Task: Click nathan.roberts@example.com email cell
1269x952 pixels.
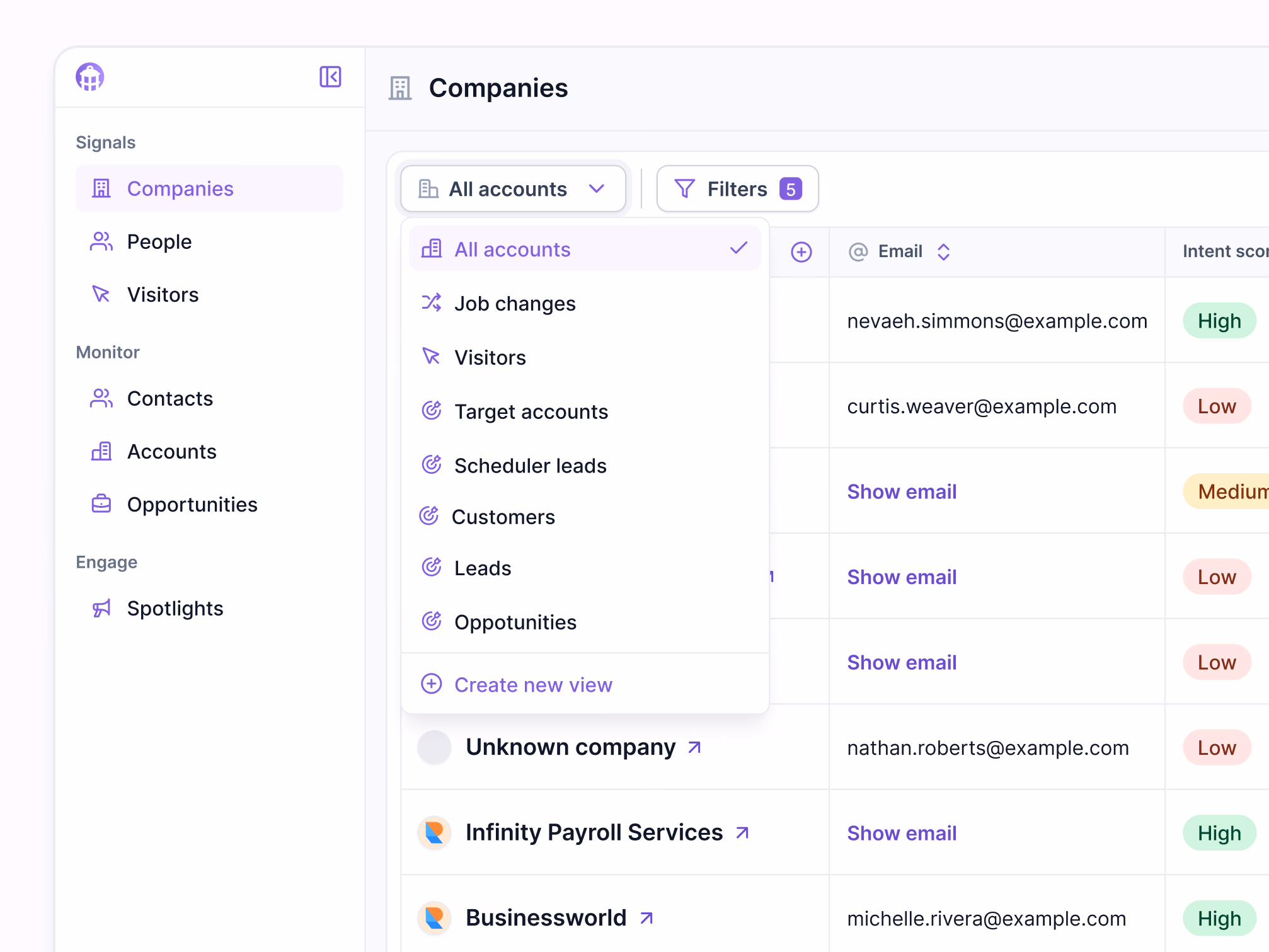Action: pyautogui.click(x=987, y=748)
